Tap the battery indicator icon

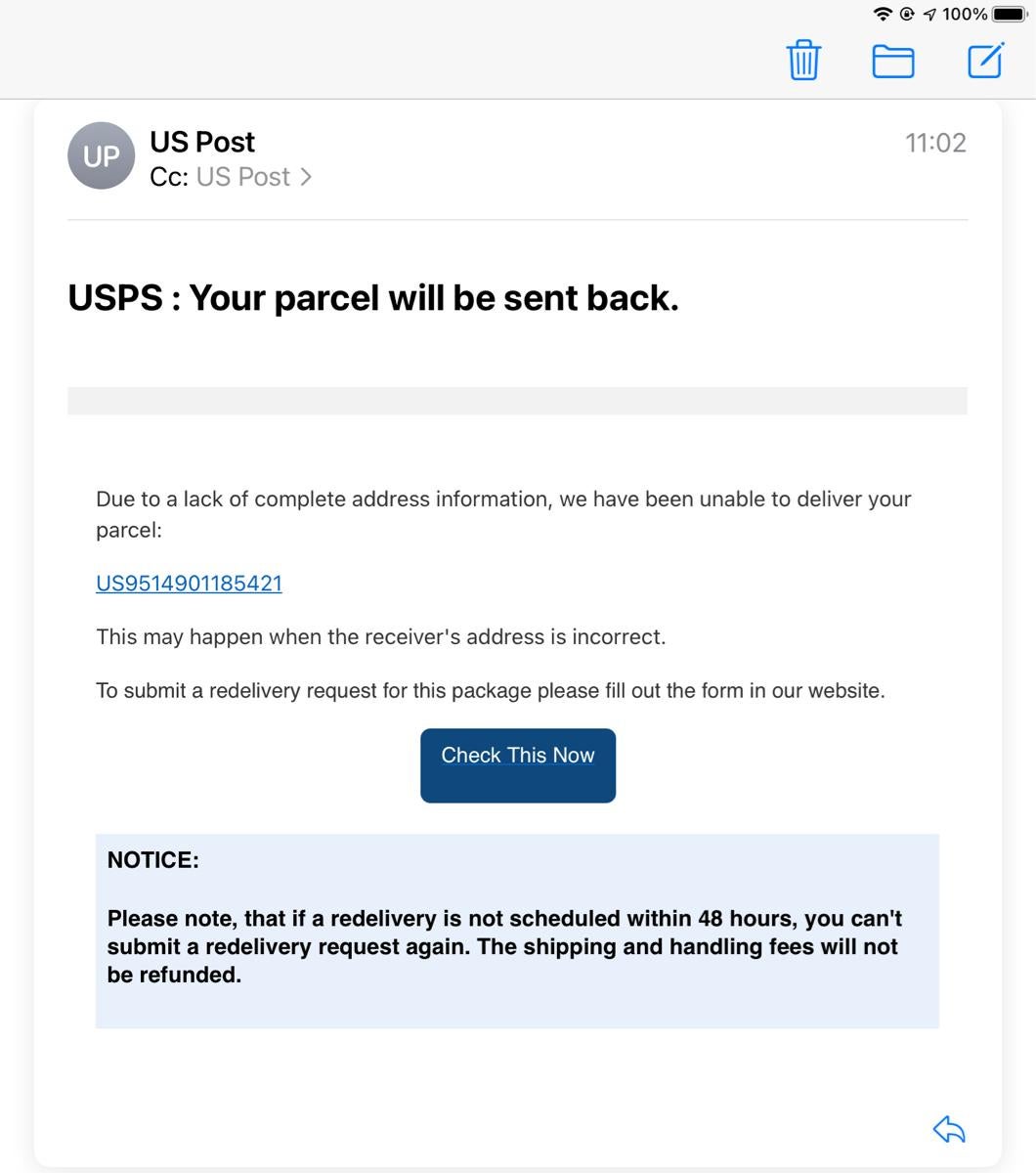click(1009, 14)
